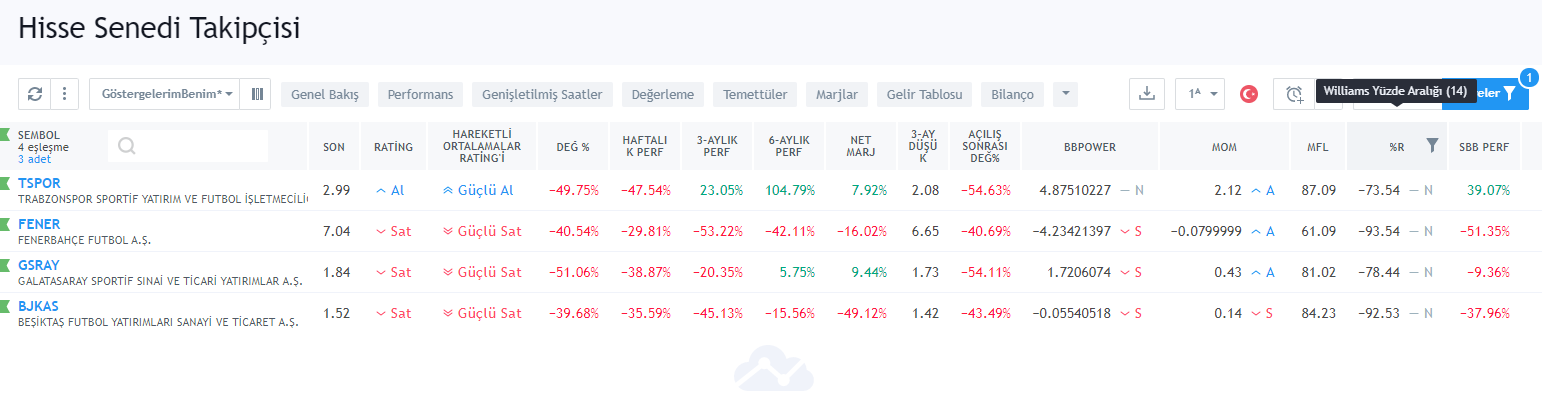Sort by the DEĞ % column header
1542x394 pixels.
(573, 147)
